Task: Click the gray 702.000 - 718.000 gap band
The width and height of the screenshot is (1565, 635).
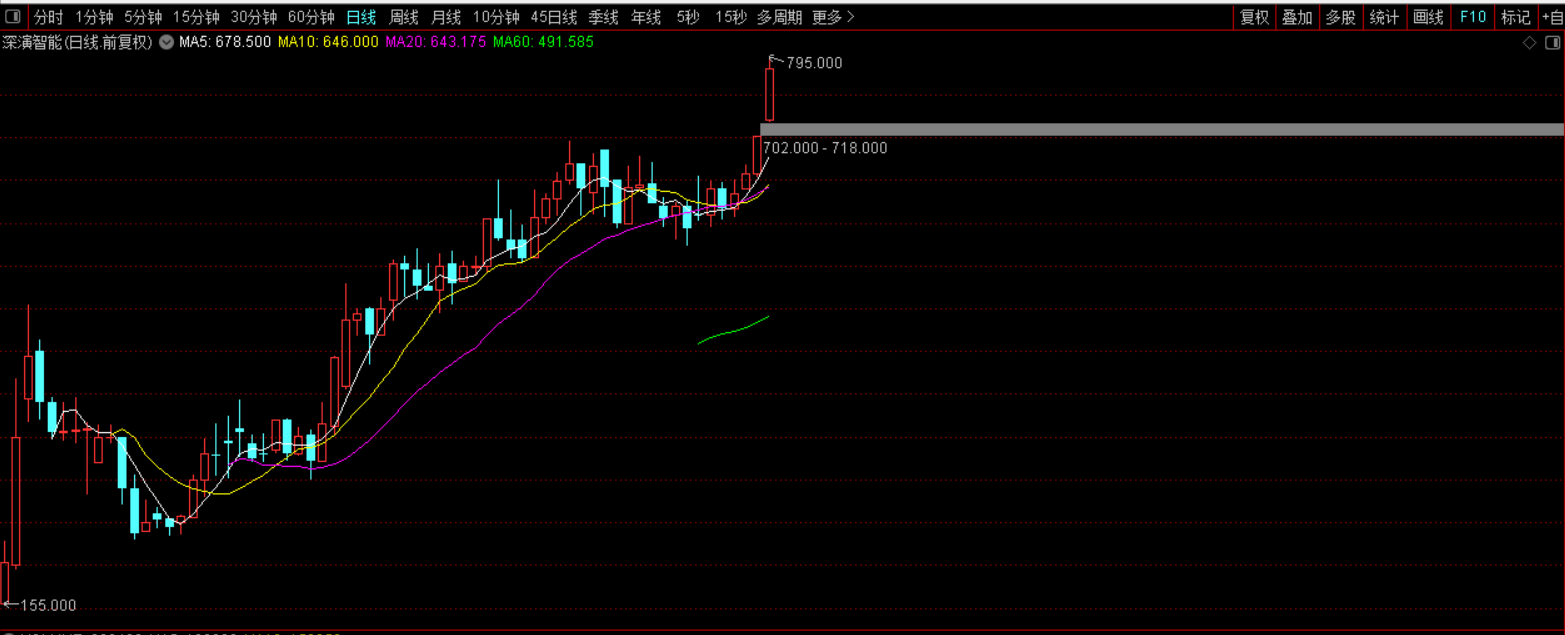Action: point(1161,129)
